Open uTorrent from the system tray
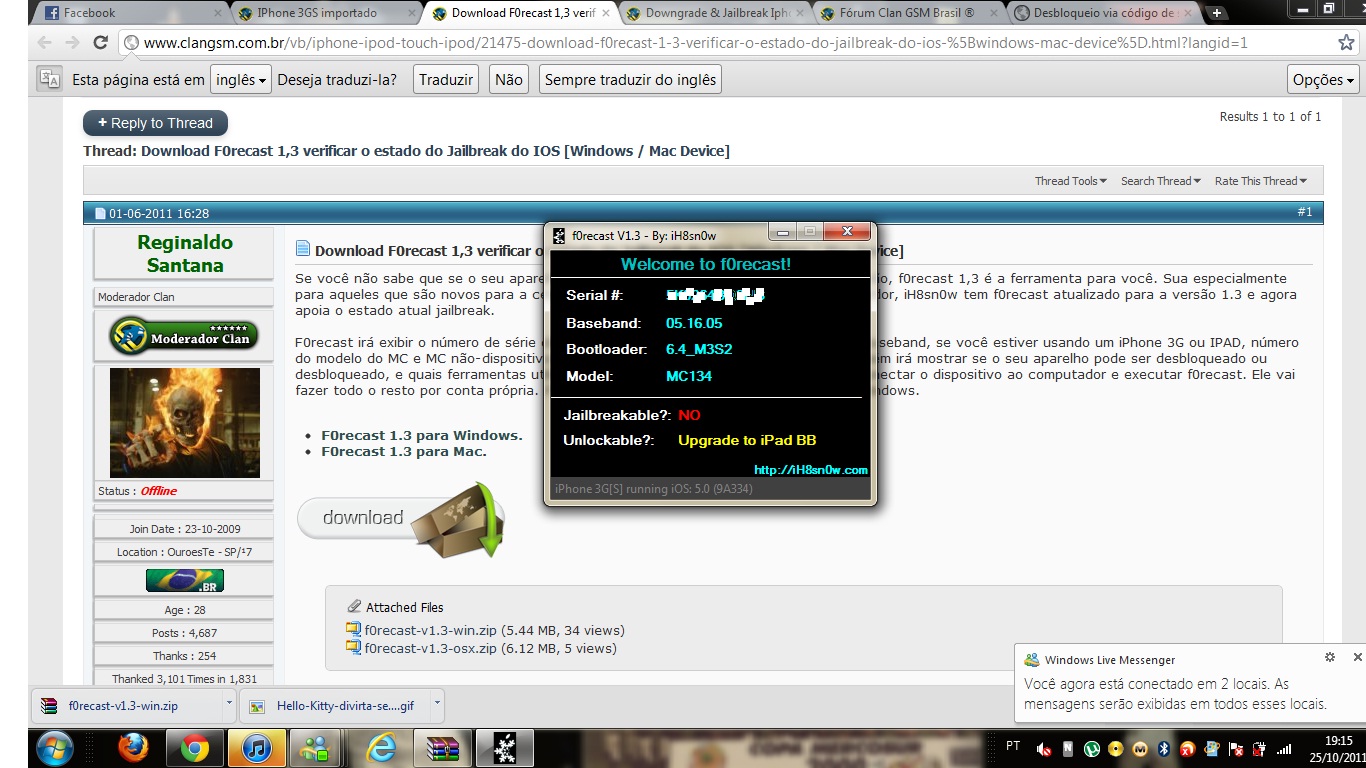This screenshot has width=1366, height=768. (x=1092, y=748)
